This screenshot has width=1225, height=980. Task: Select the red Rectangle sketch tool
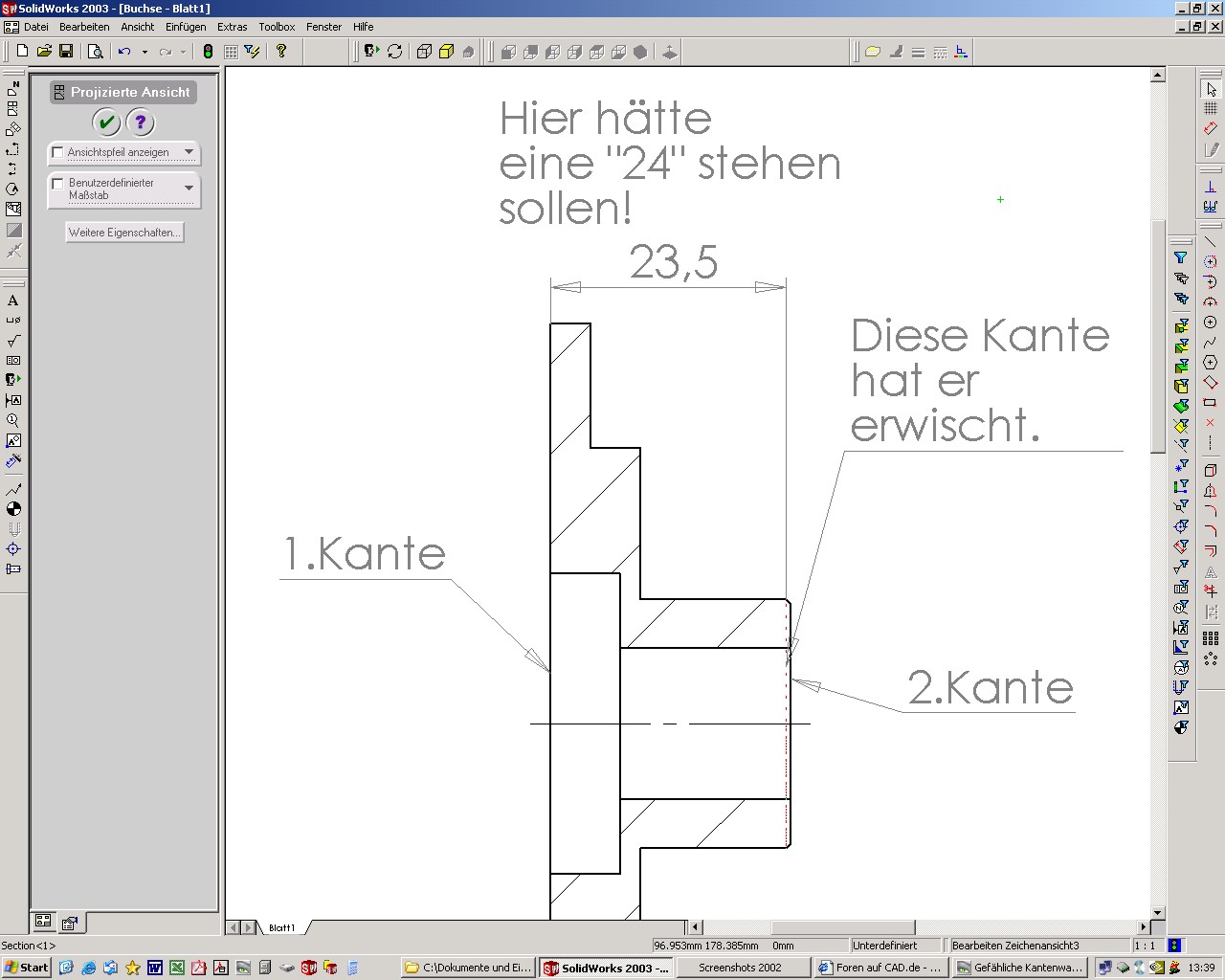click(x=1211, y=402)
